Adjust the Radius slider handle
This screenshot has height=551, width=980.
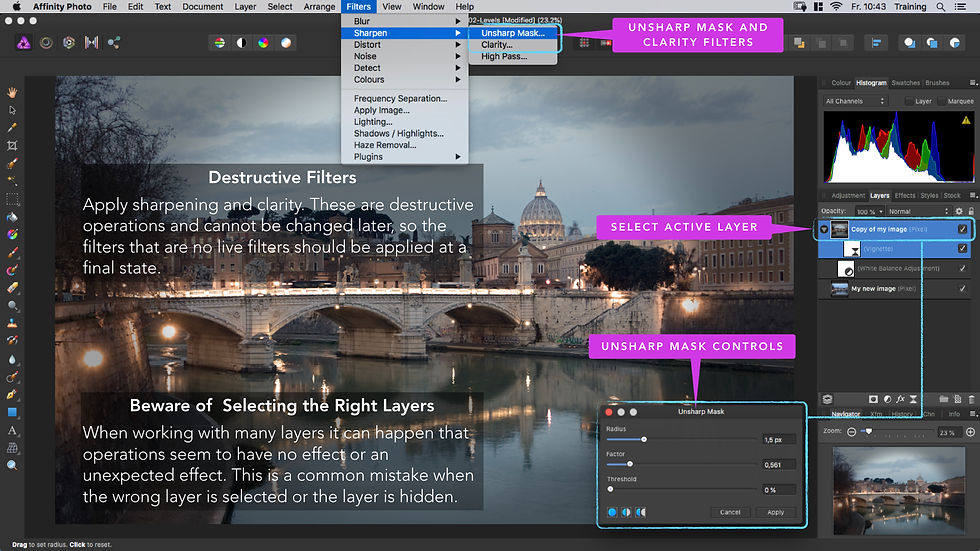tap(644, 439)
